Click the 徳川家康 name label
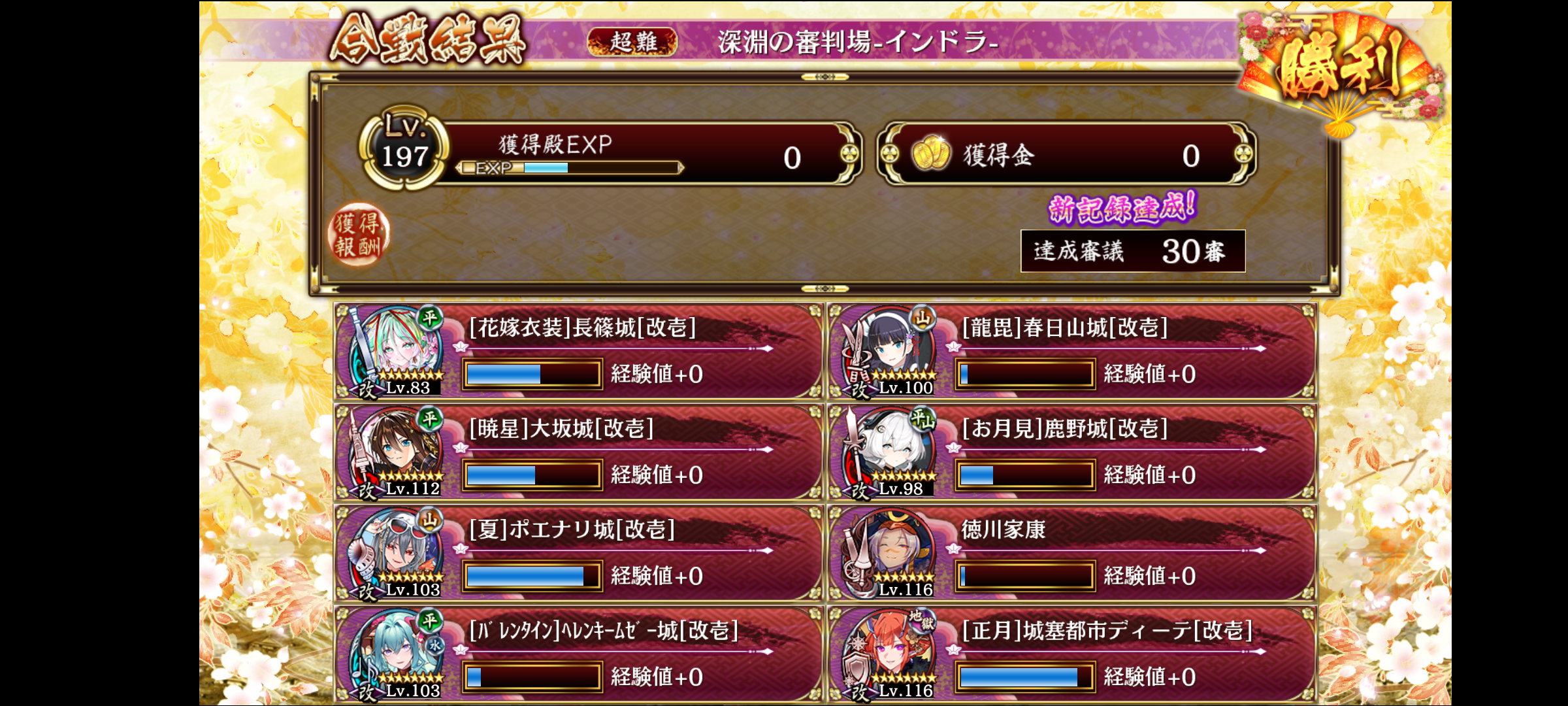 [x=1003, y=529]
